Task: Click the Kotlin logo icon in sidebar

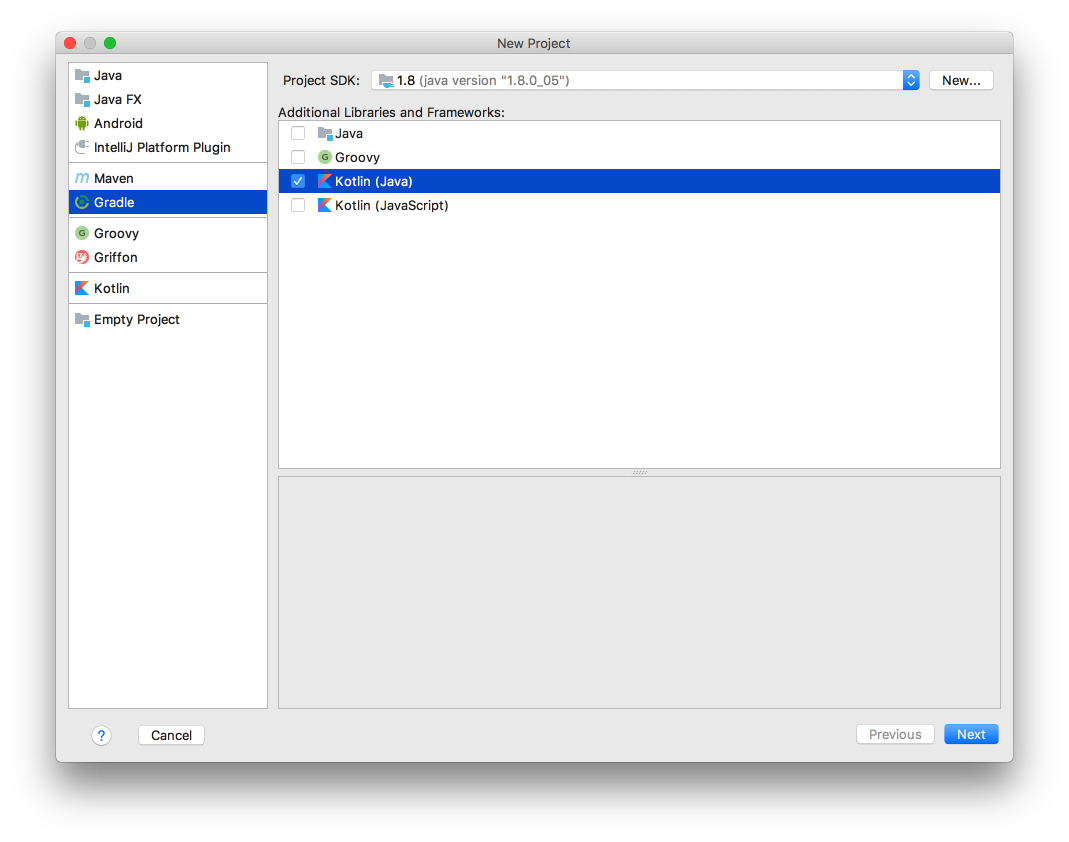Action: pos(82,288)
